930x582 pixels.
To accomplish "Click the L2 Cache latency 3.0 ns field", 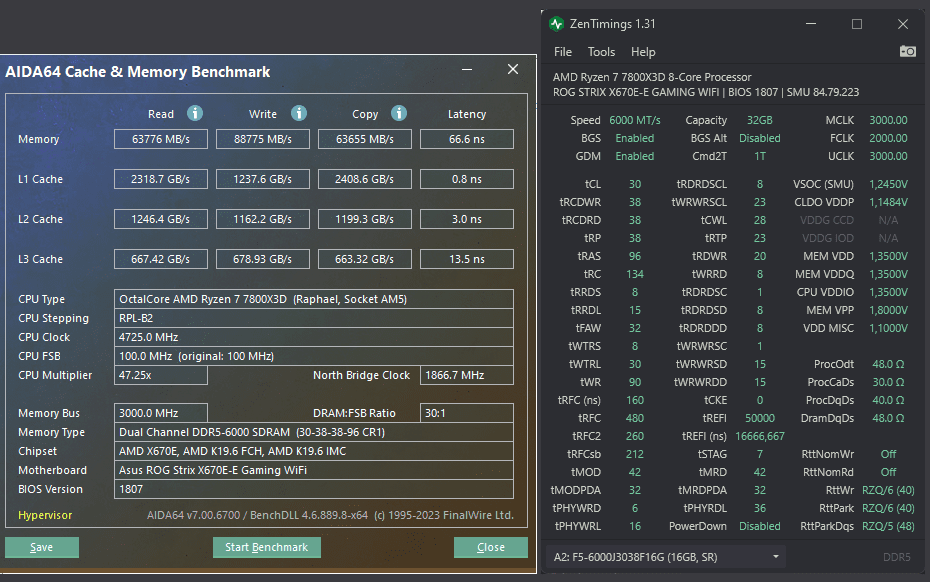I will [x=467, y=219].
